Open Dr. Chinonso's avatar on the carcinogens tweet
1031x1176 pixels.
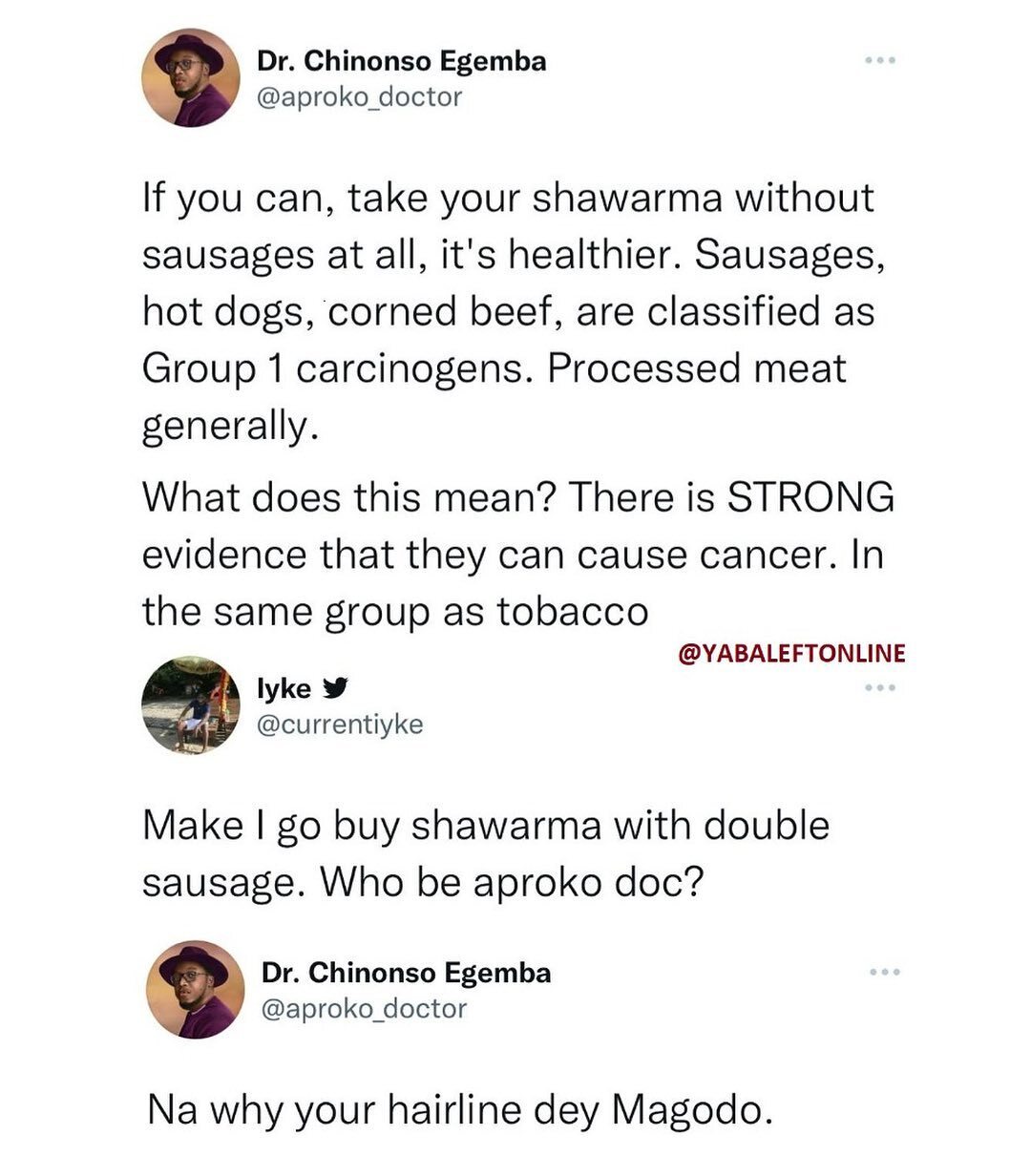pos(190,78)
